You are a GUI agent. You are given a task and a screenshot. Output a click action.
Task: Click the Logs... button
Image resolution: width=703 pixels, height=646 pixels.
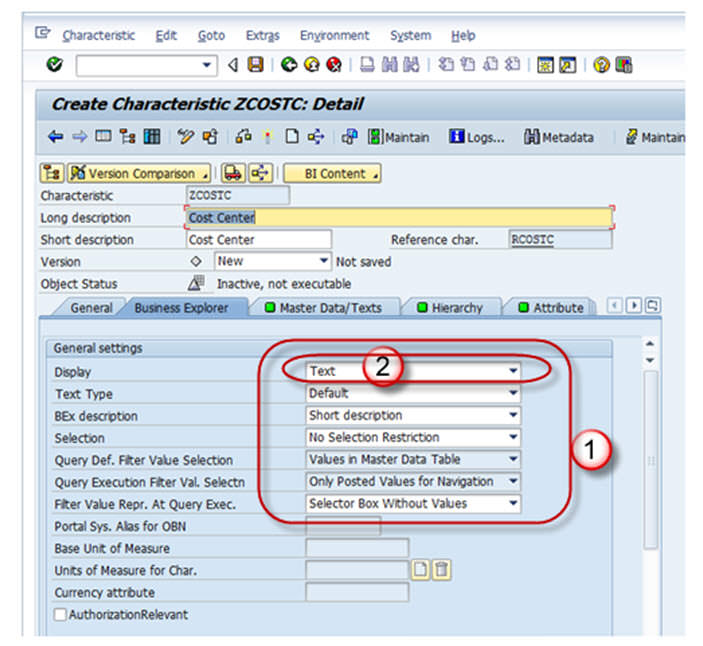coord(476,137)
